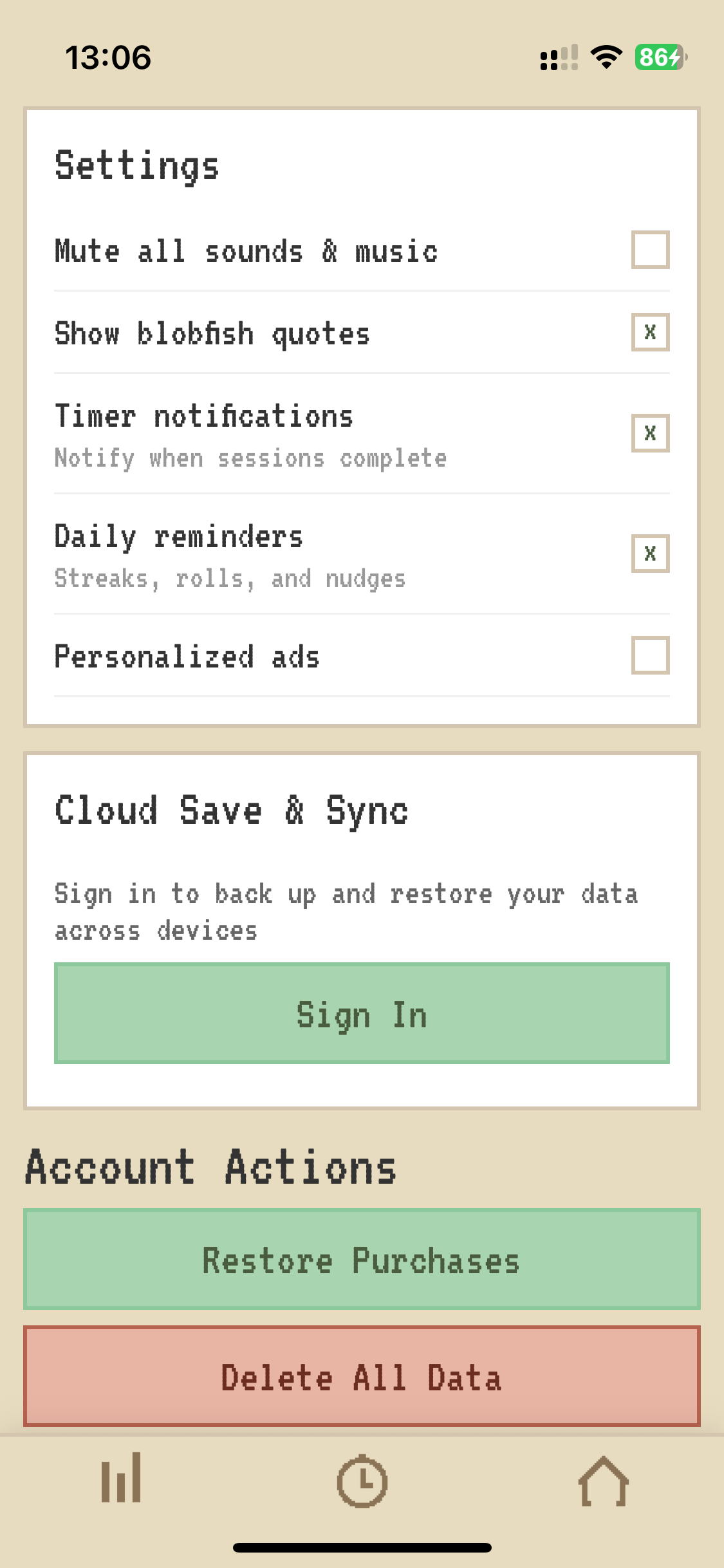Screen dimensions: 724x1568
Task: Enable Mute all sounds & music
Action: pos(651,251)
